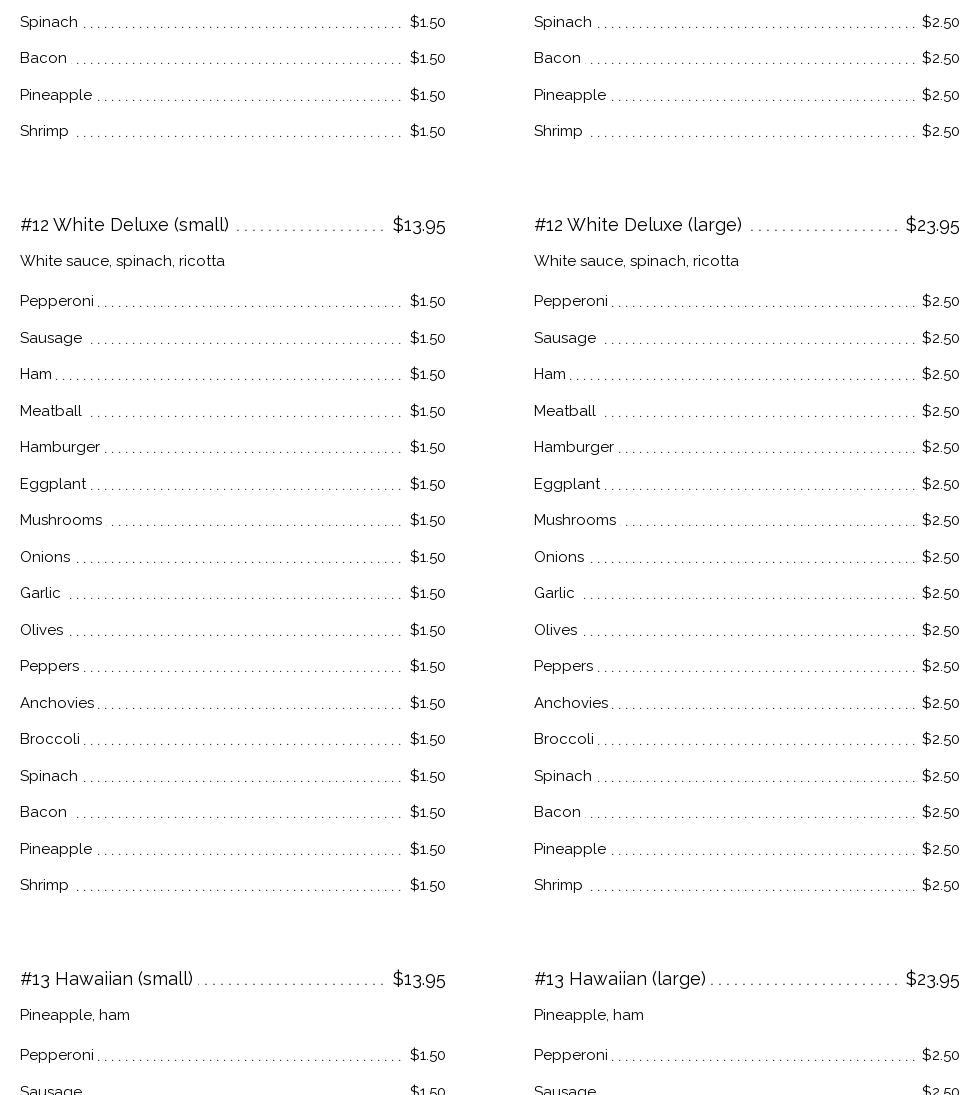Click the $23.95 price for Hawaiian large
This screenshot has width=965, height=1095.
coord(931,979)
